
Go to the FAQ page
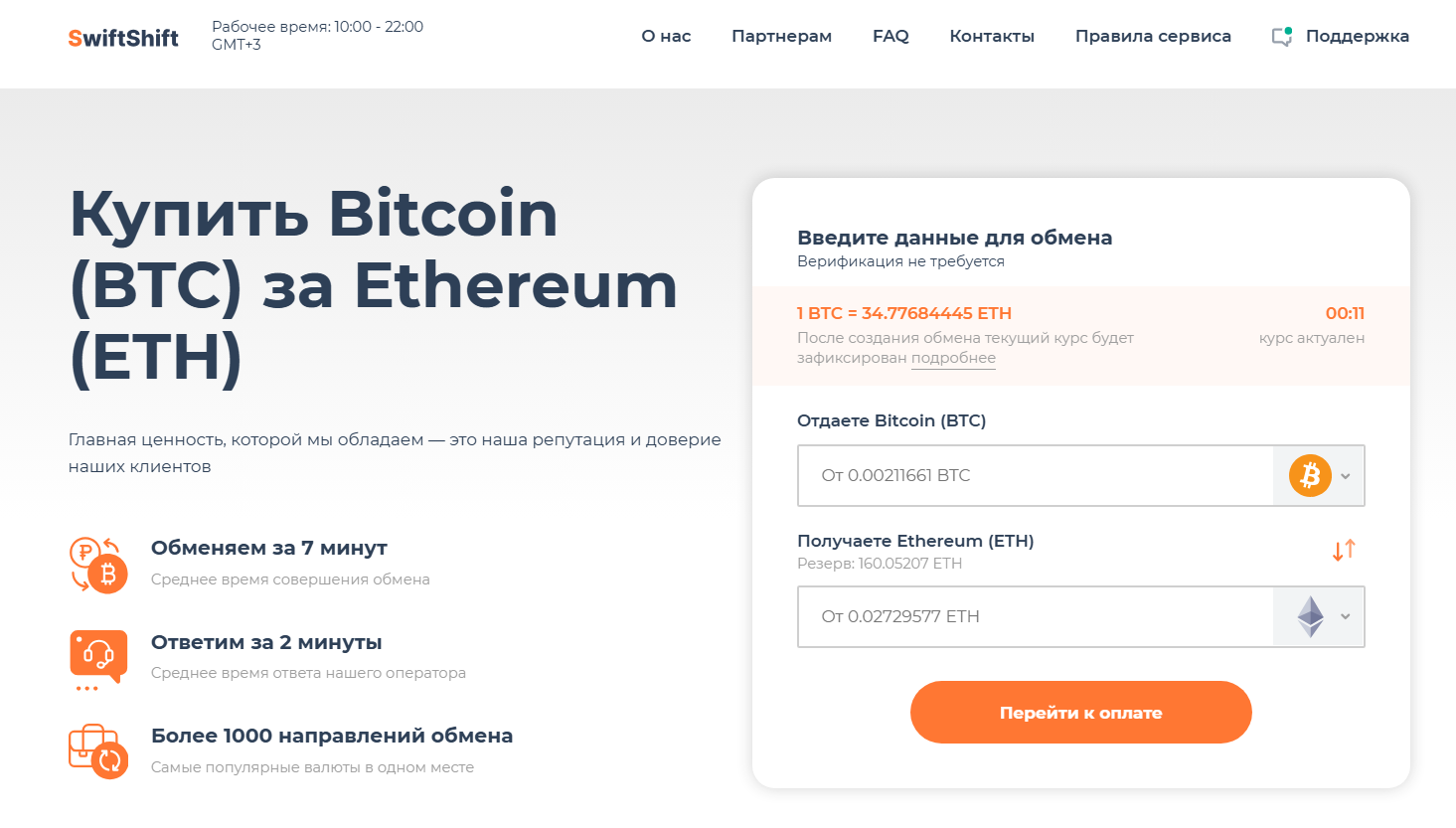[x=890, y=37]
